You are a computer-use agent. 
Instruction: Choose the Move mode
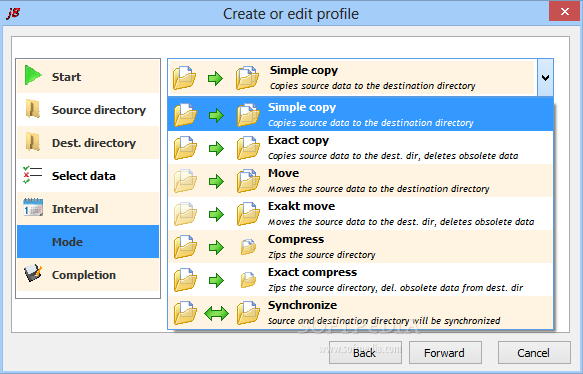[361, 181]
